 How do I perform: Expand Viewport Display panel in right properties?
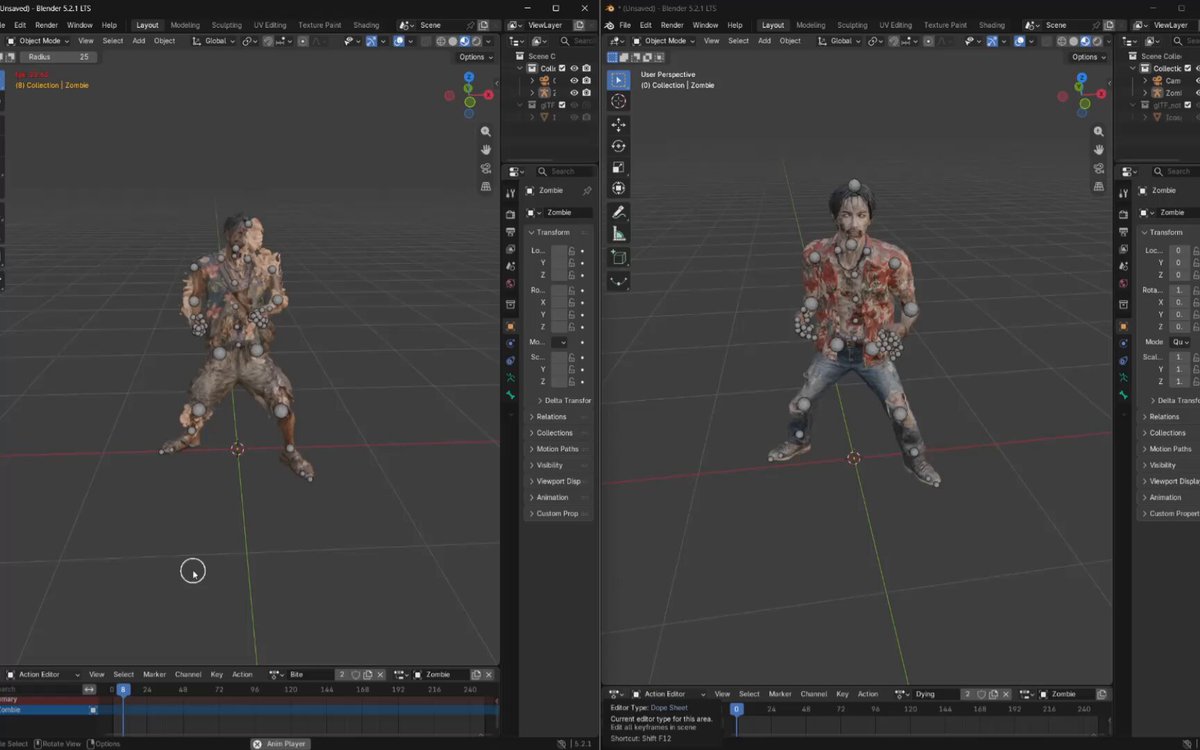tap(1170, 481)
